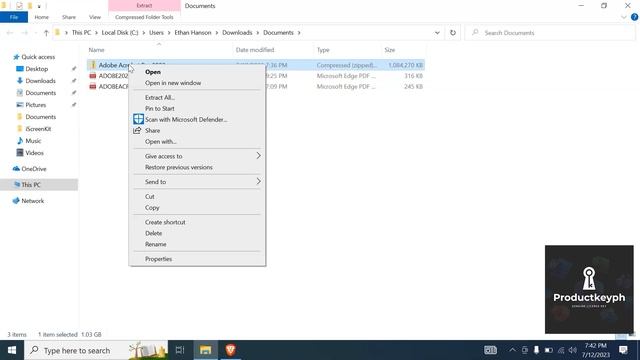Select the ADOBEACR PDF file icon
This screenshot has height=360, width=640.
click(93, 87)
